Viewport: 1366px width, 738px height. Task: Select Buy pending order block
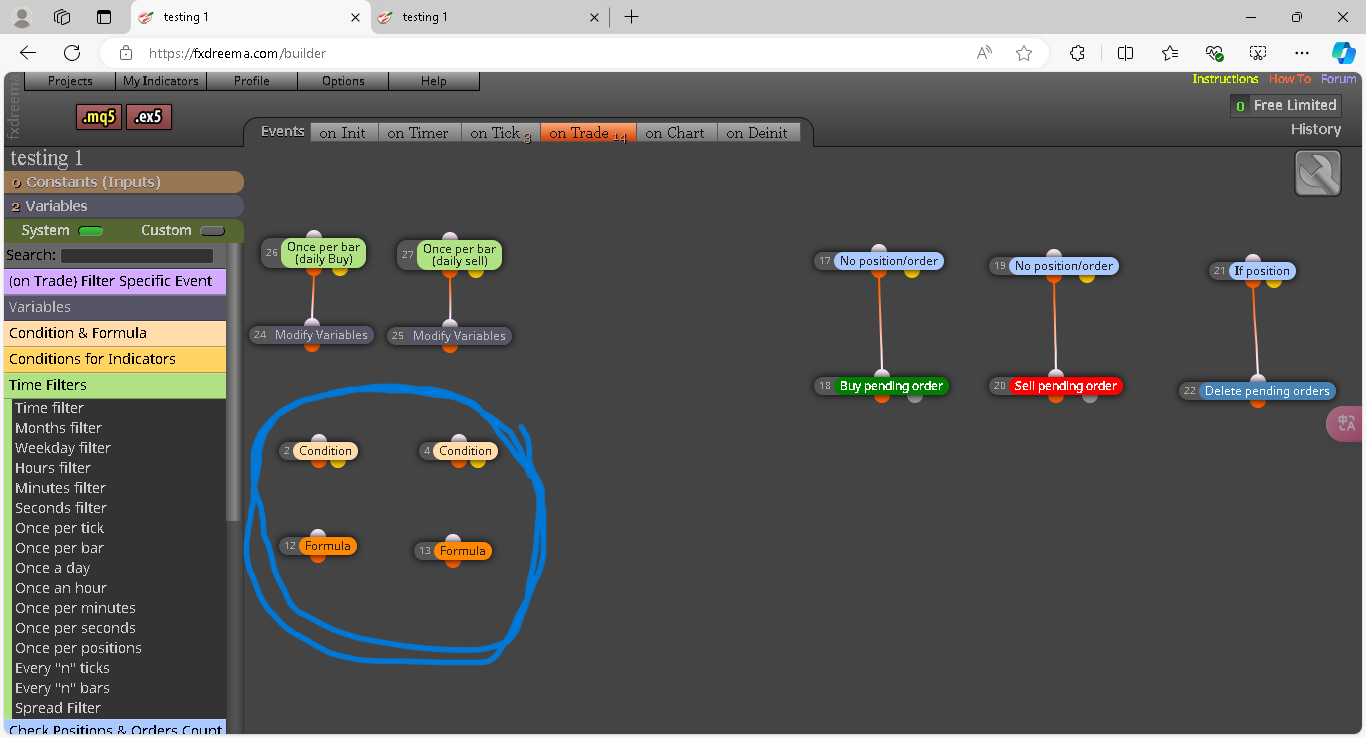tap(891, 386)
